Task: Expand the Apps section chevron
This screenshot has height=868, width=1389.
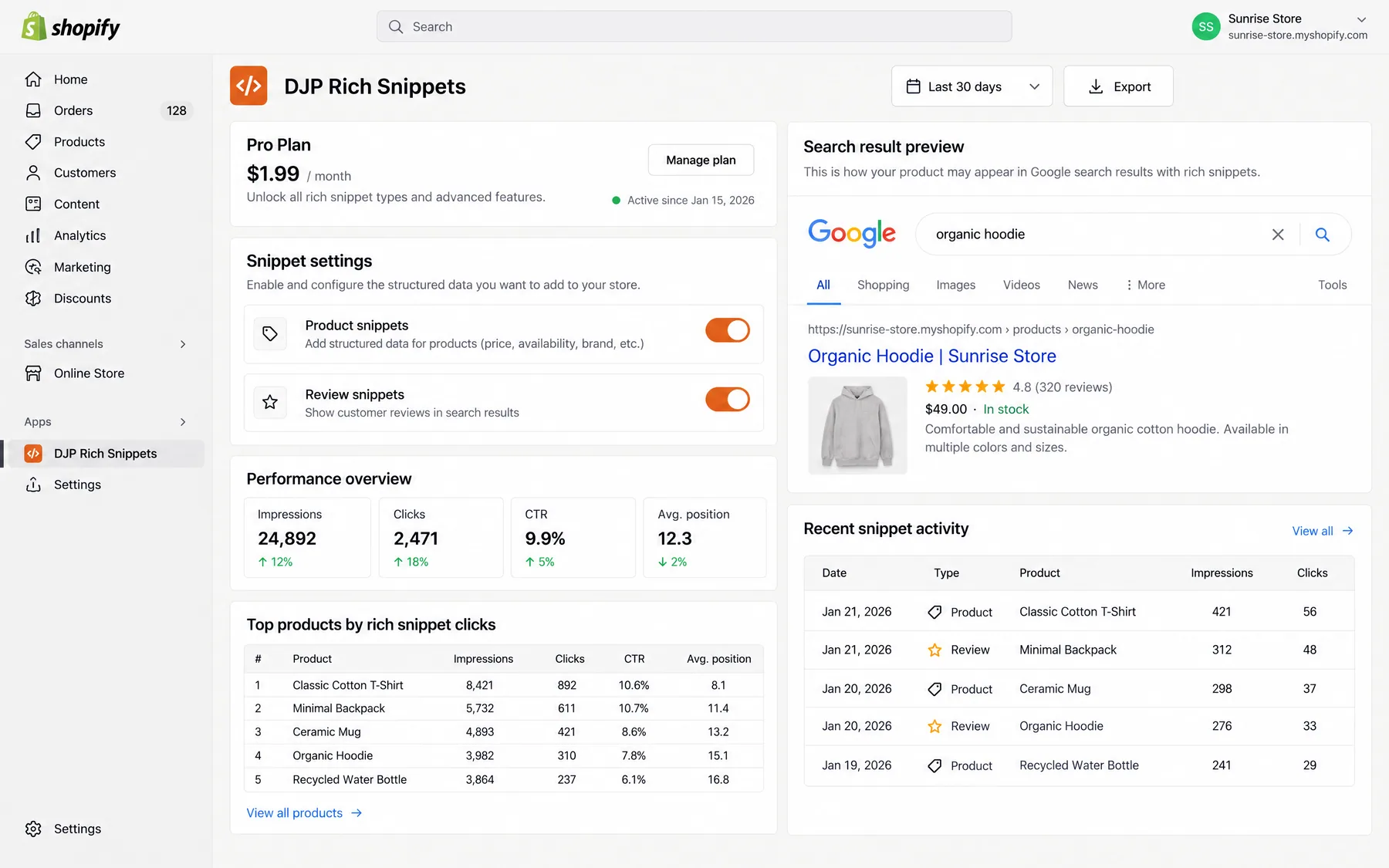Action: 183,422
